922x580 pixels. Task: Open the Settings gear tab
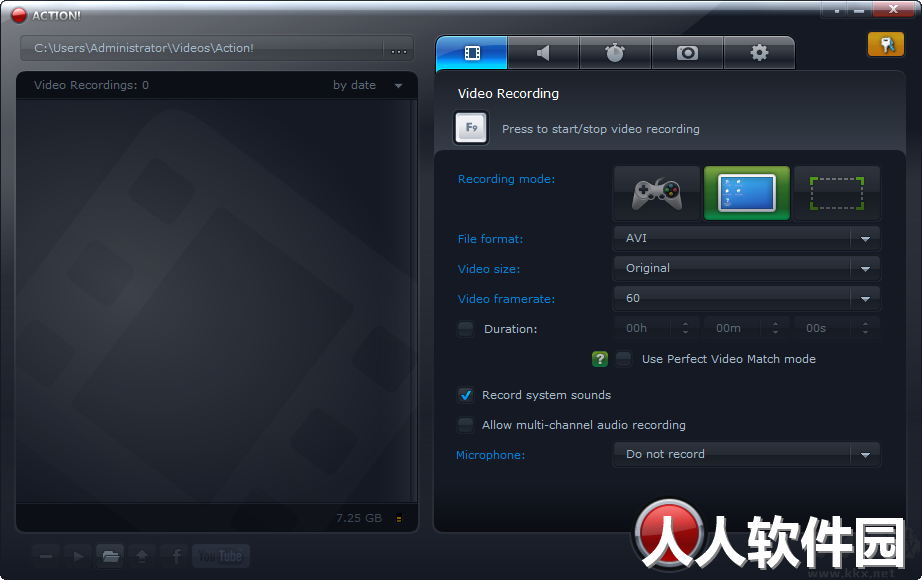[x=759, y=53]
